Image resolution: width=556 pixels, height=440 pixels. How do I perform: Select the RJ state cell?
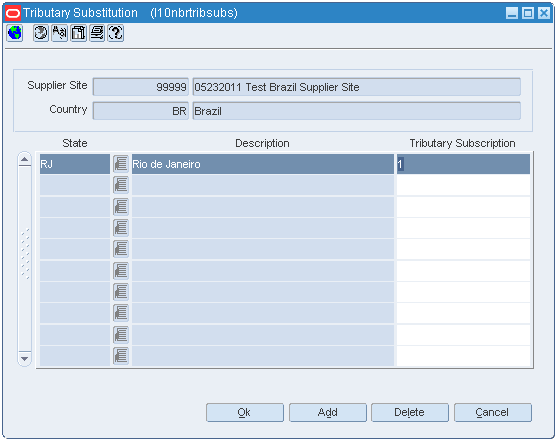75,164
